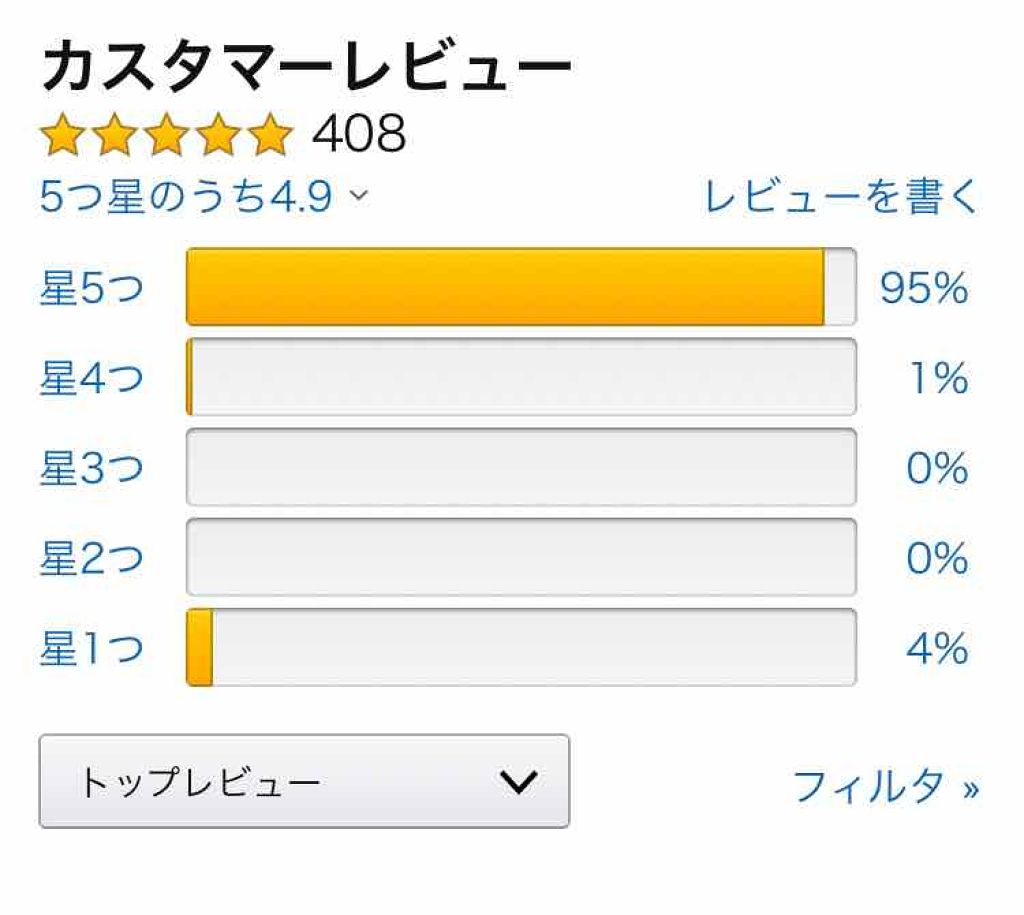The image size is (1024, 915).
Task: Click the 408 review count
Action: tap(359, 134)
